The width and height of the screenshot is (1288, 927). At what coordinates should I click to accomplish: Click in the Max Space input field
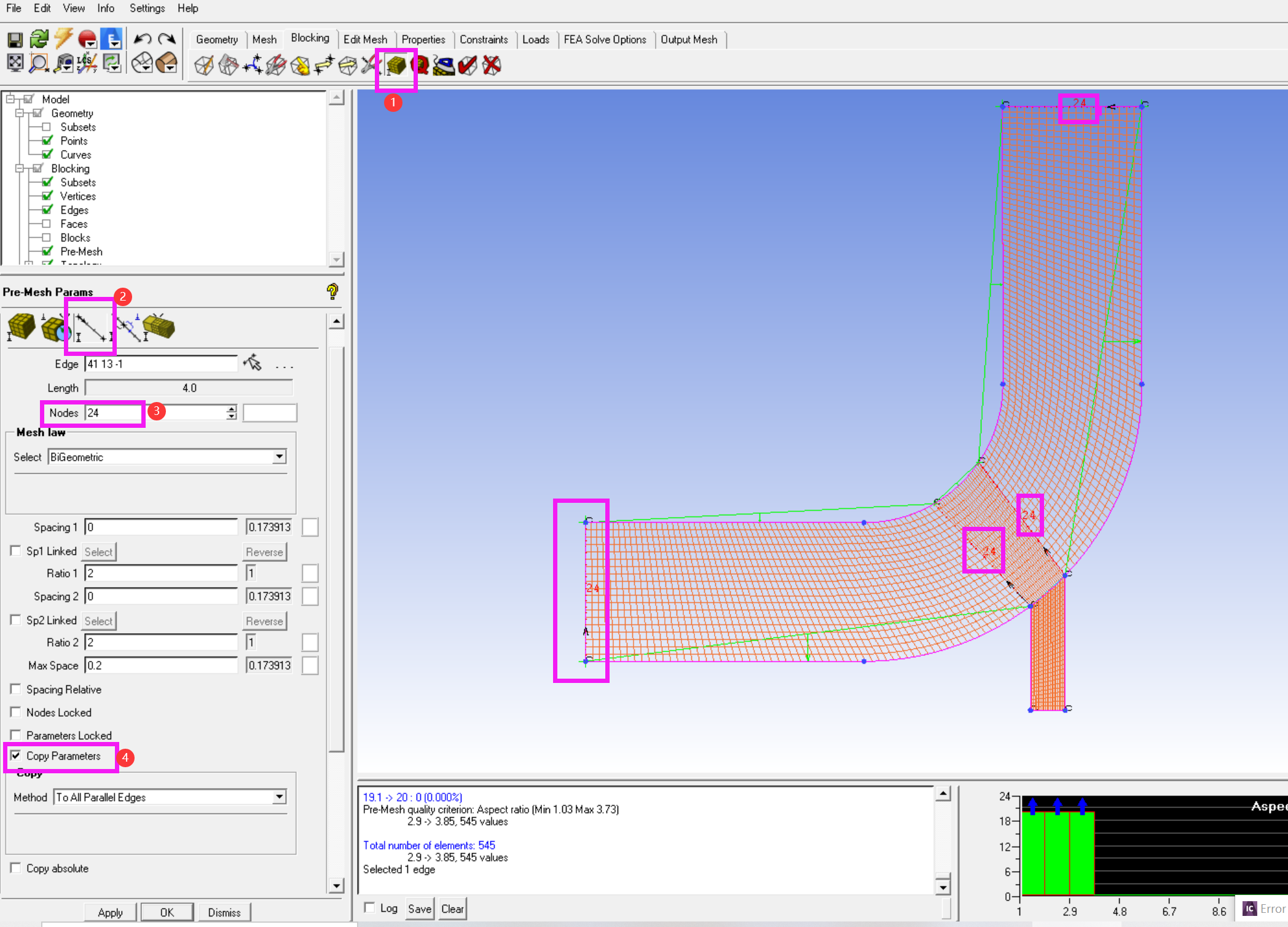coord(161,665)
